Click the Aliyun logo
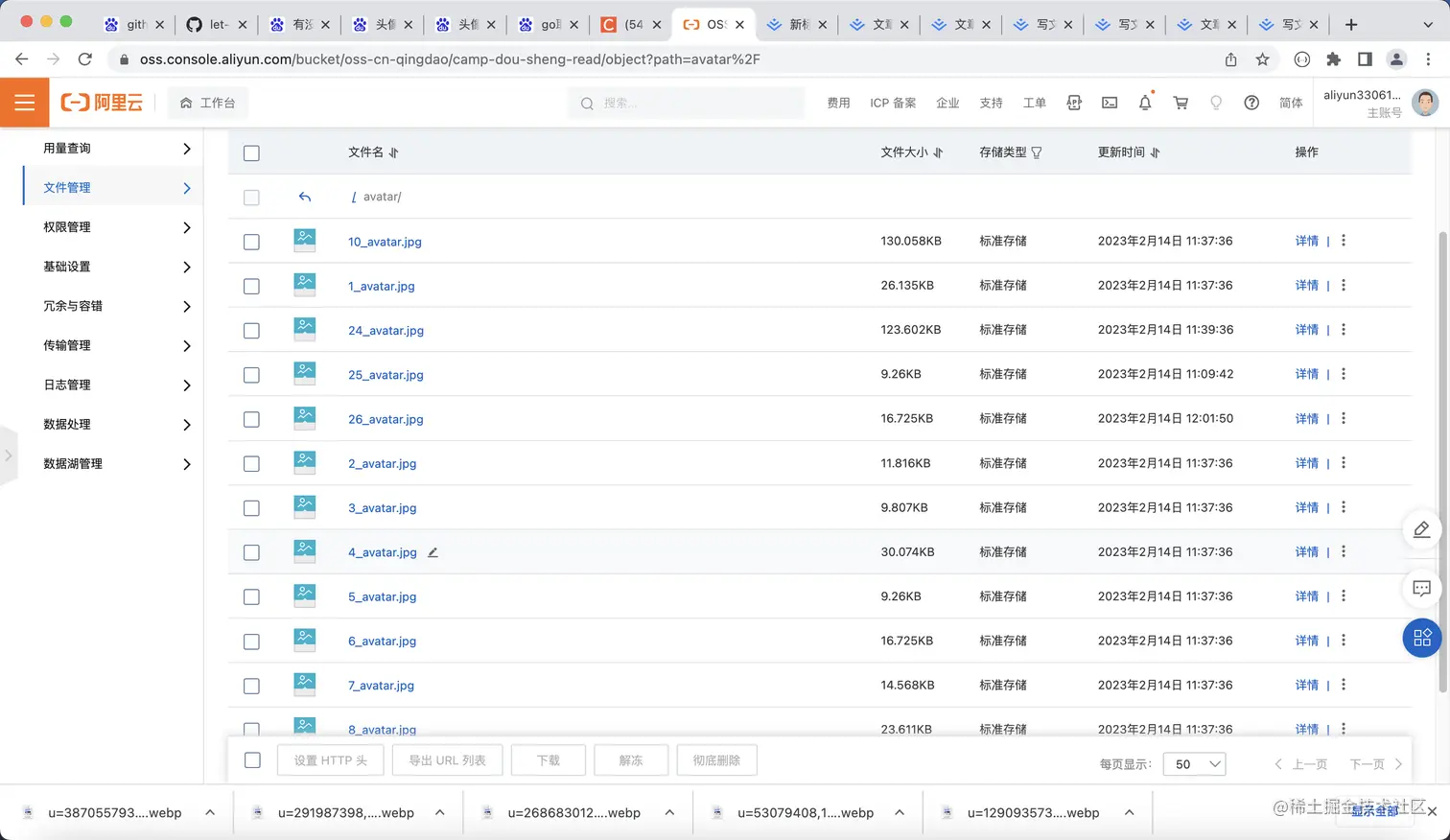The width and height of the screenshot is (1450, 840). (x=102, y=103)
